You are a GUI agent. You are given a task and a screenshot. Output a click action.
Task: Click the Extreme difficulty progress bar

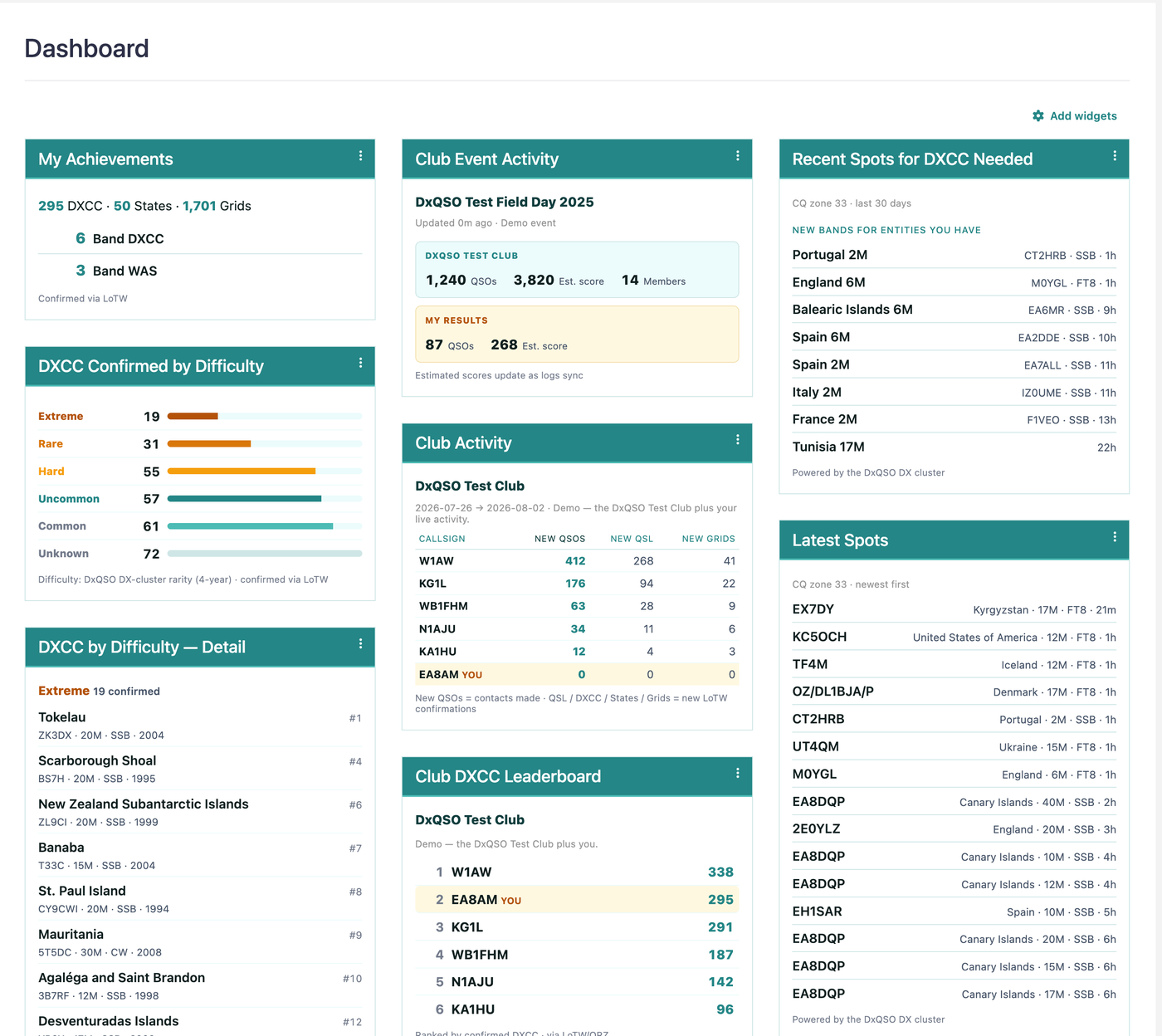point(265,416)
